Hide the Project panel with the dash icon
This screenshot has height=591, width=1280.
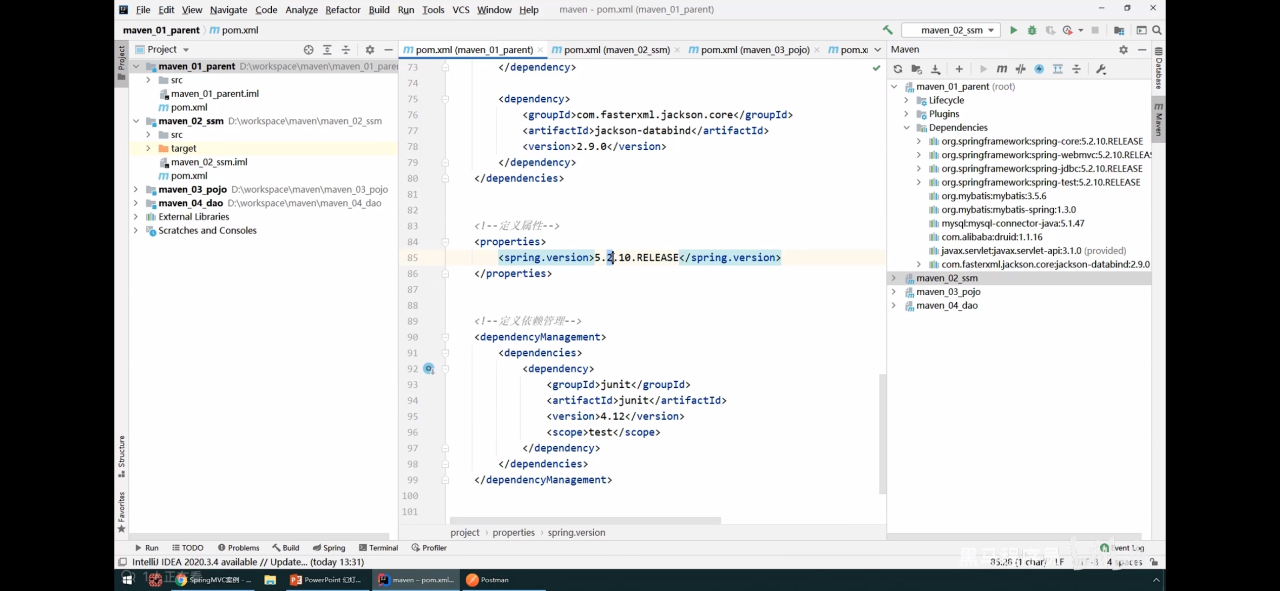coord(387,49)
